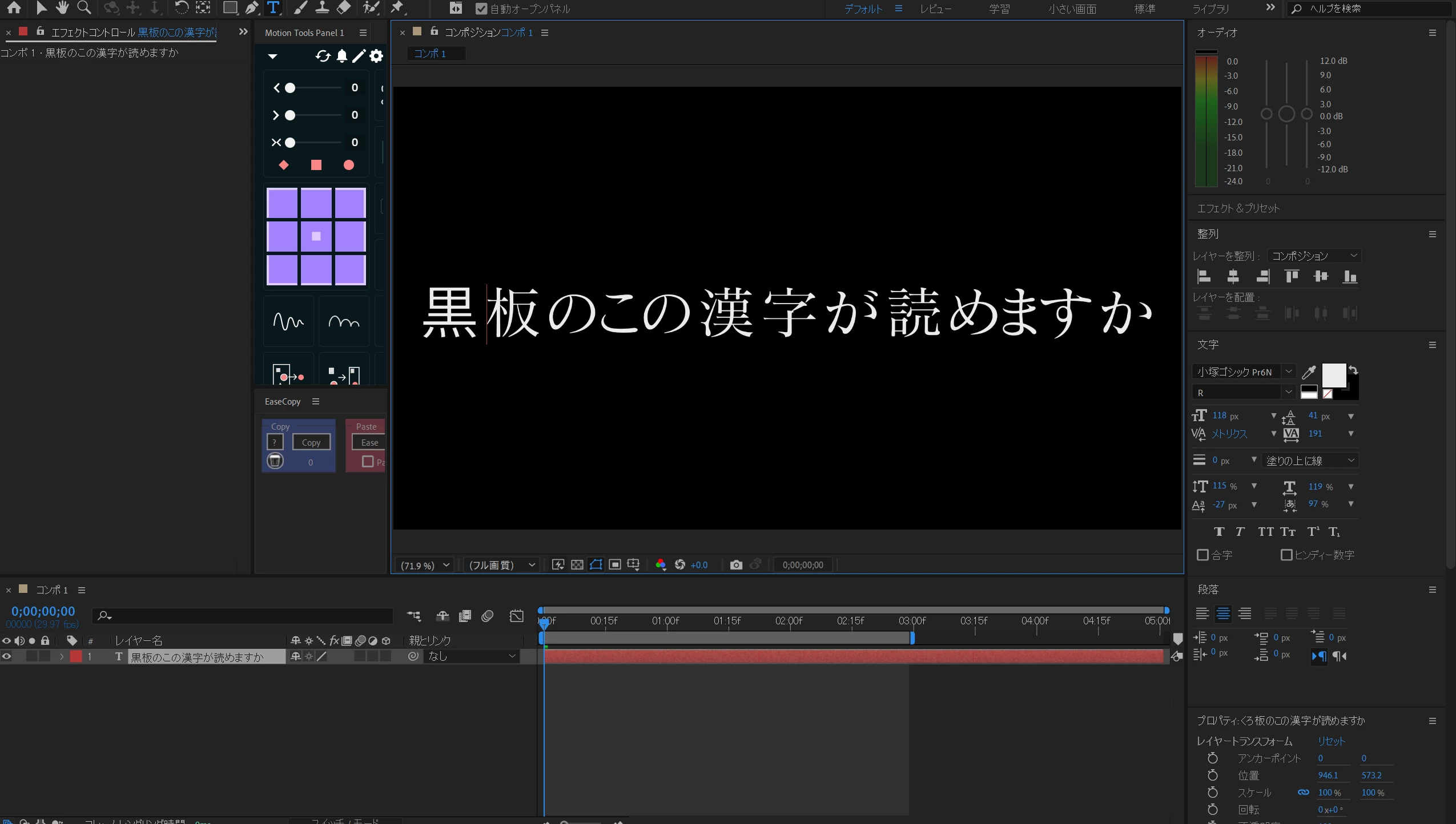Click the snapshot camera icon
1456x824 pixels.
[x=736, y=565]
